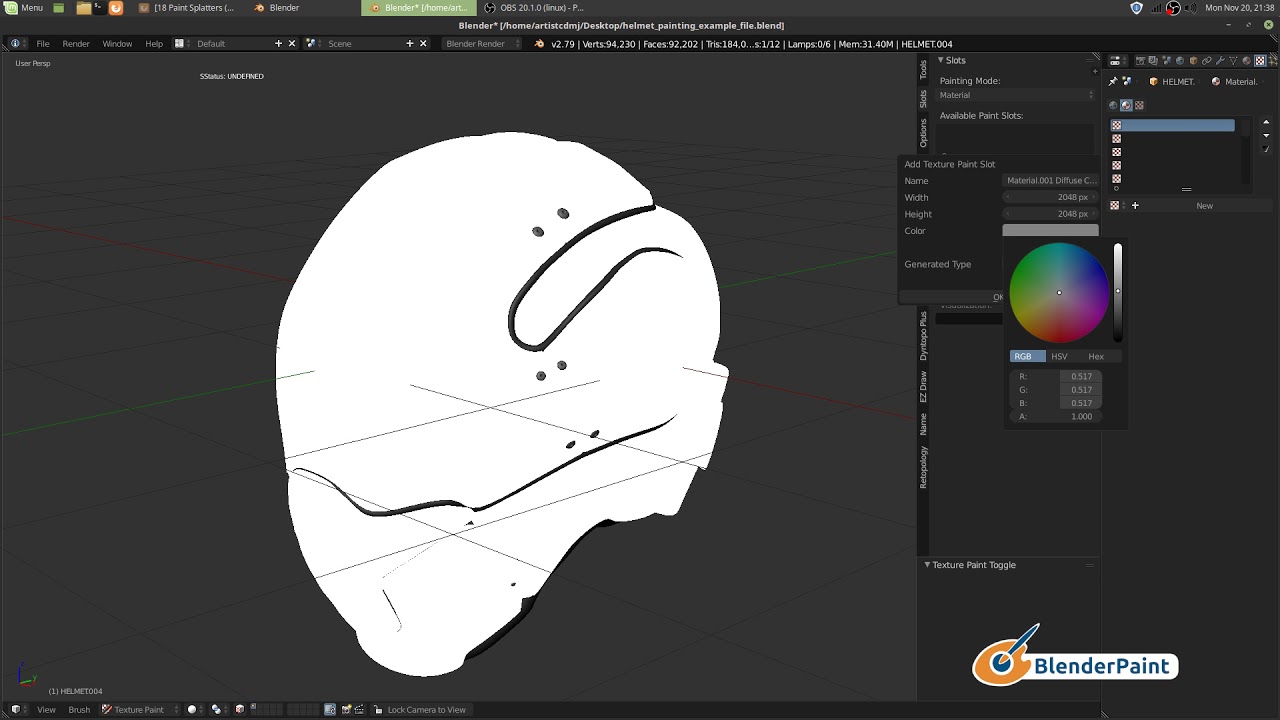
Task: Show world textures with the globe icon
Action: [1113, 105]
